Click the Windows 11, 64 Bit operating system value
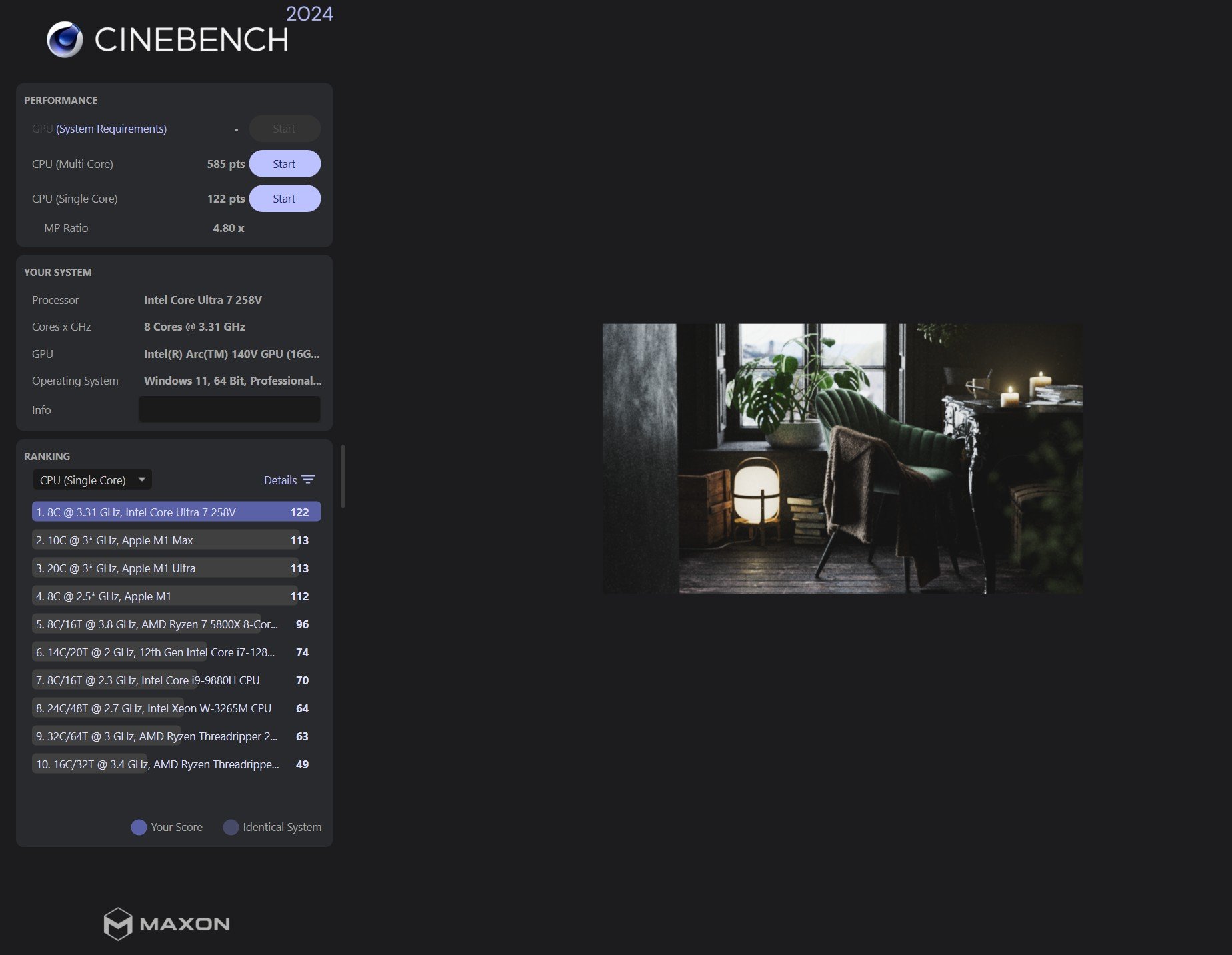The width and height of the screenshot is (1232, 955). tap(233, 381)
